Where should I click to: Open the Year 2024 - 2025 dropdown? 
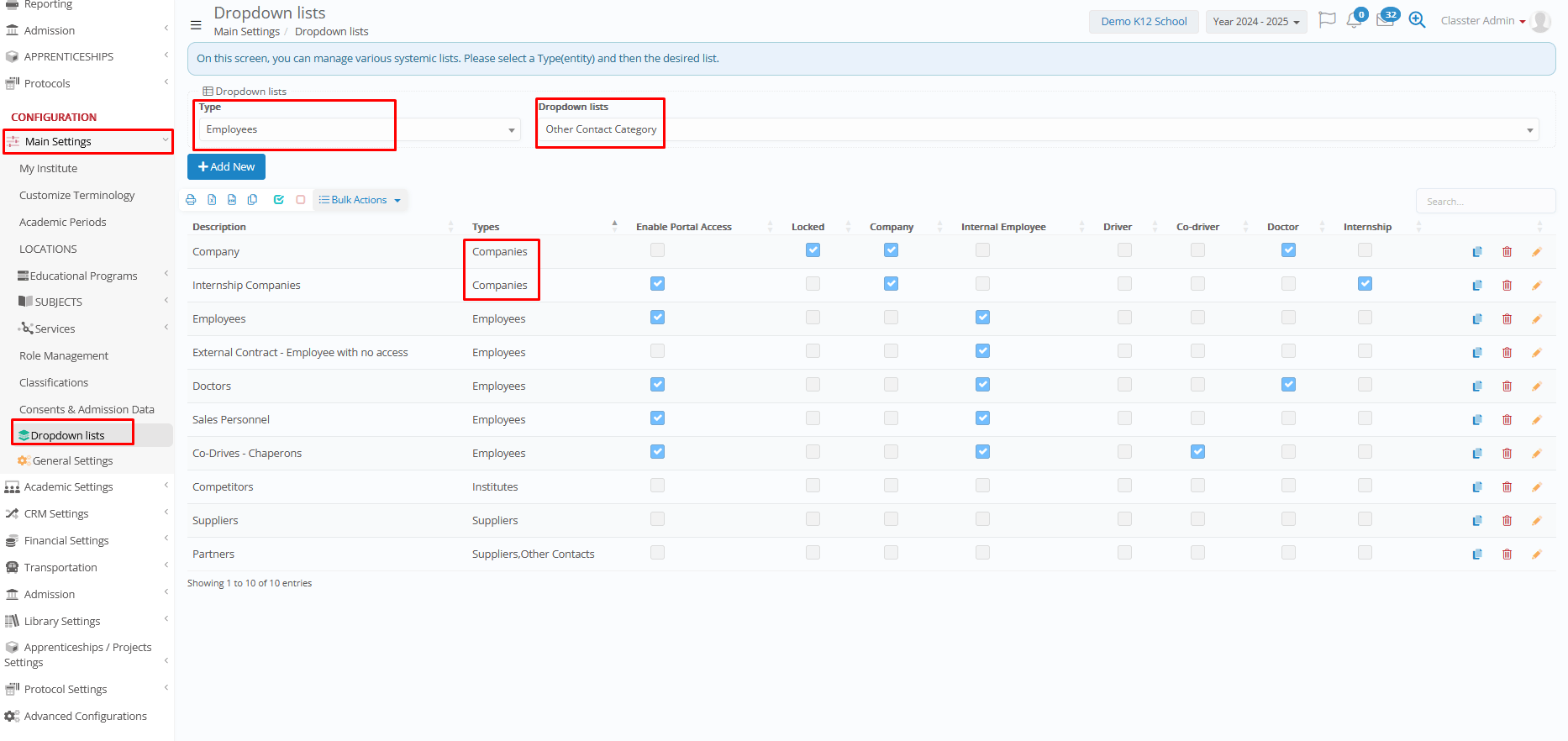click(1255, 22)
